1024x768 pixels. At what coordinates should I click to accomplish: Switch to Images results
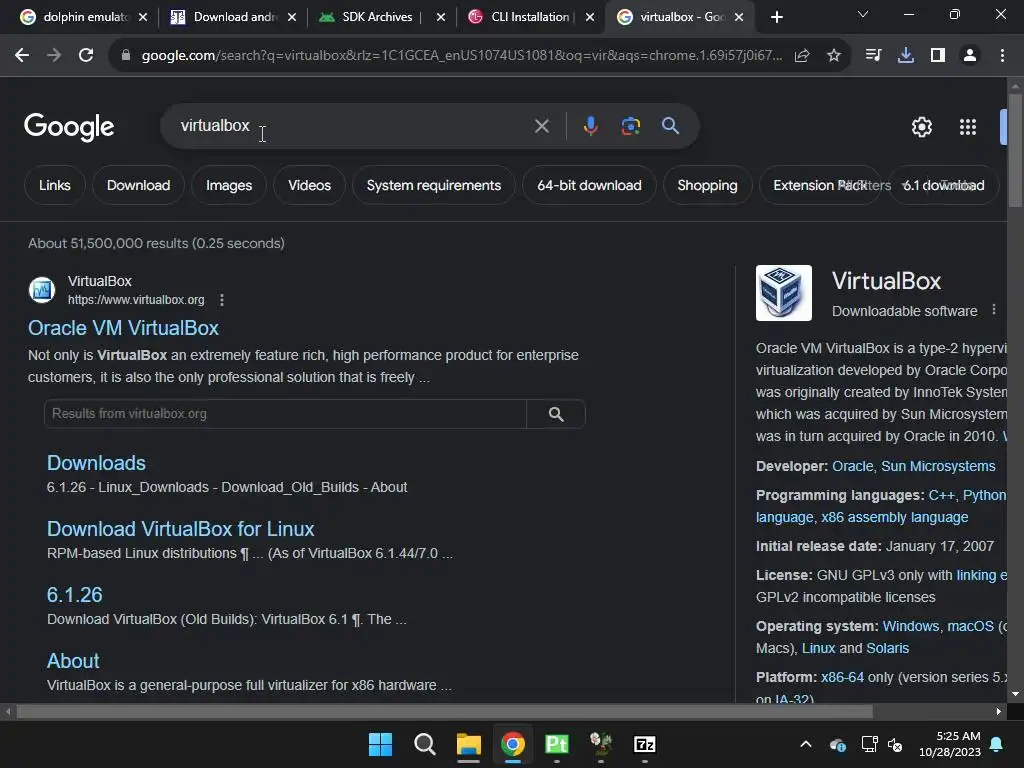229,185
